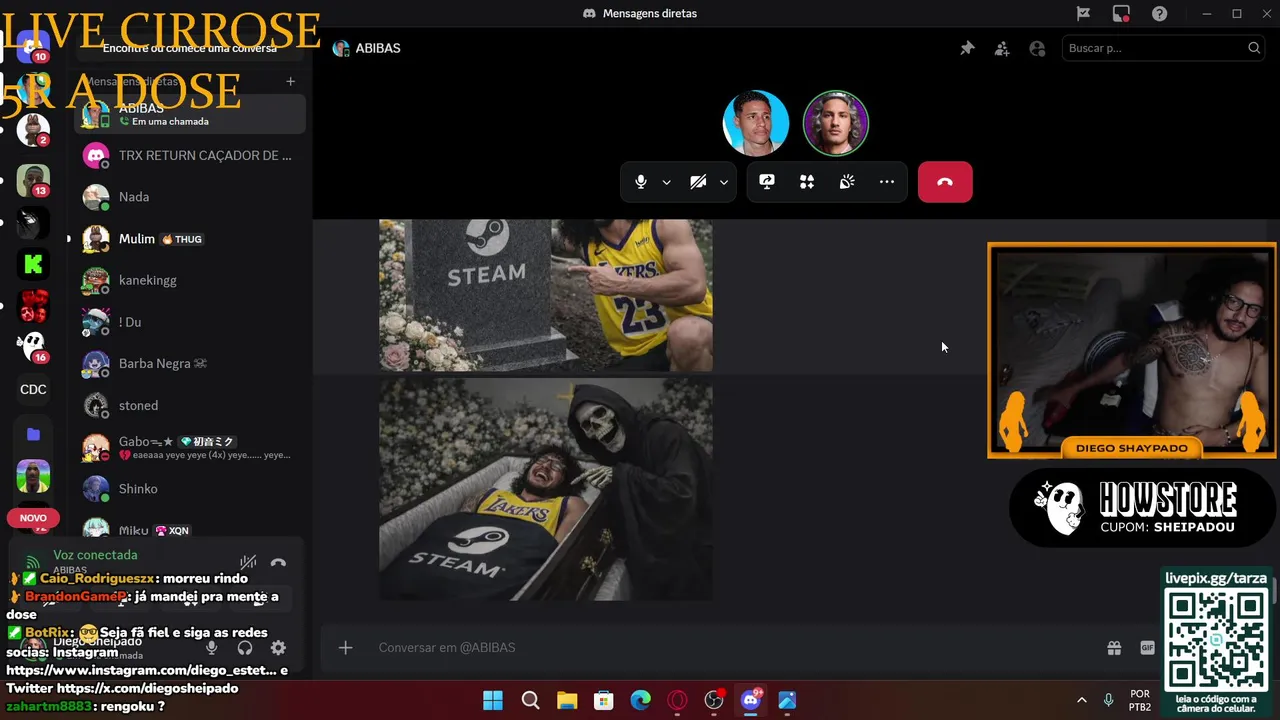1280x720 pixels.
Task: Open the GIF picker
Action: click(x=1147, y=648)
